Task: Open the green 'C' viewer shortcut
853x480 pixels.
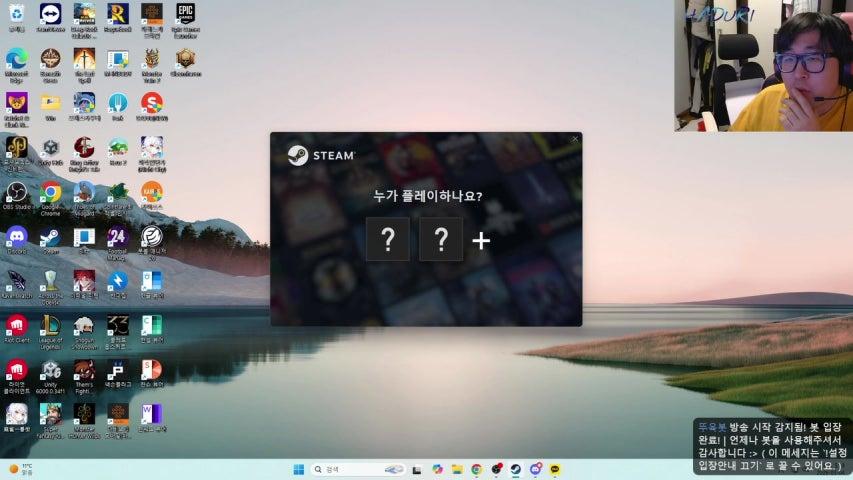Action: pyautogui.click(x=152, y=329)
